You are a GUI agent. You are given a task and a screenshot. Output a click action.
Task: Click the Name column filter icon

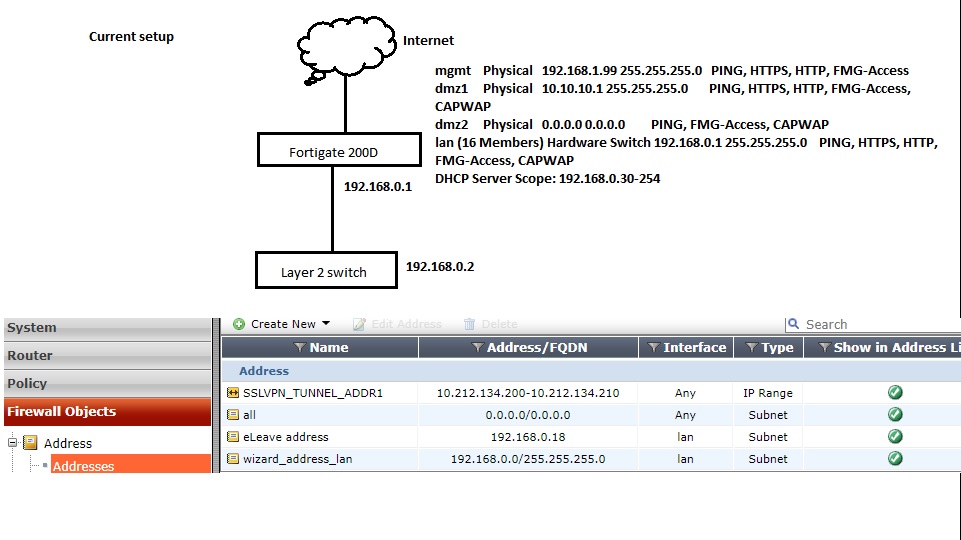pos(300,348)
